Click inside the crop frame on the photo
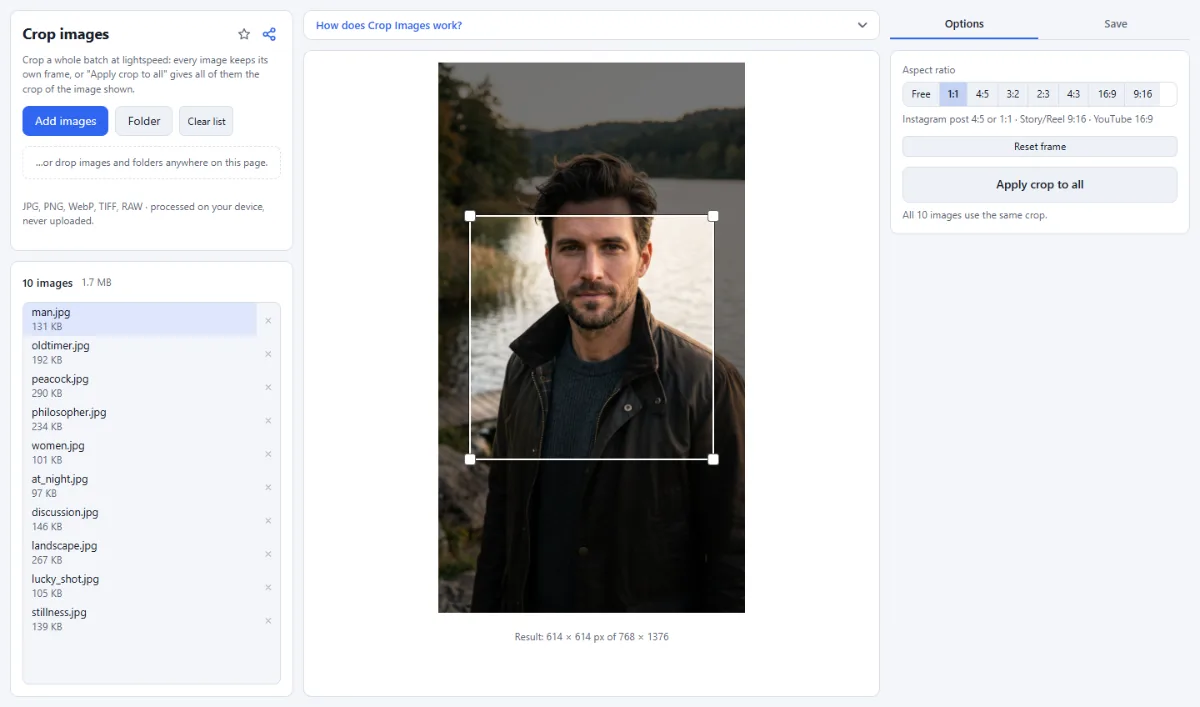This screenshot has width=1200, height=707. point(592,338)
